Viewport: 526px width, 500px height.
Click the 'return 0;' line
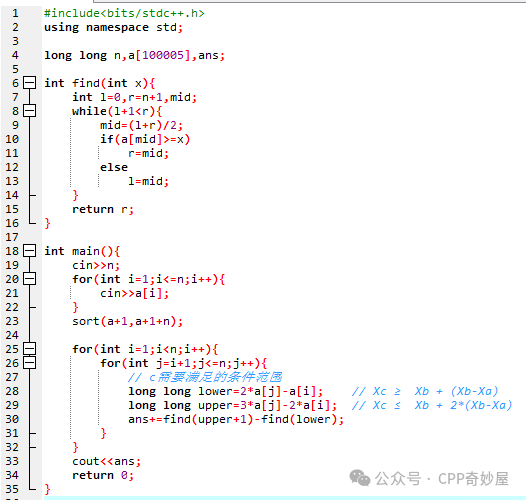(103, 475)
